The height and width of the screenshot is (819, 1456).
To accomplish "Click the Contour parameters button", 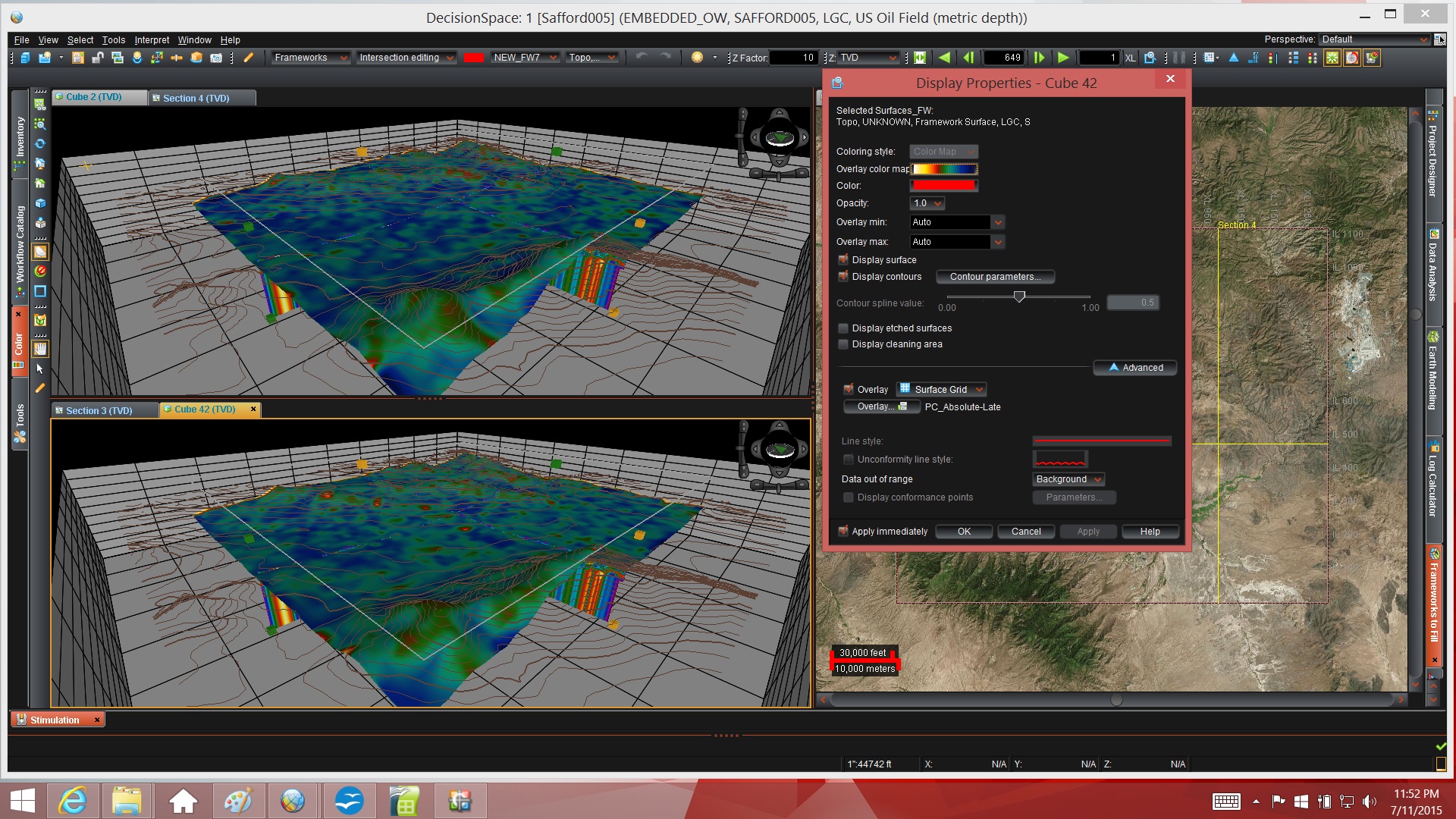I will 995,277.
